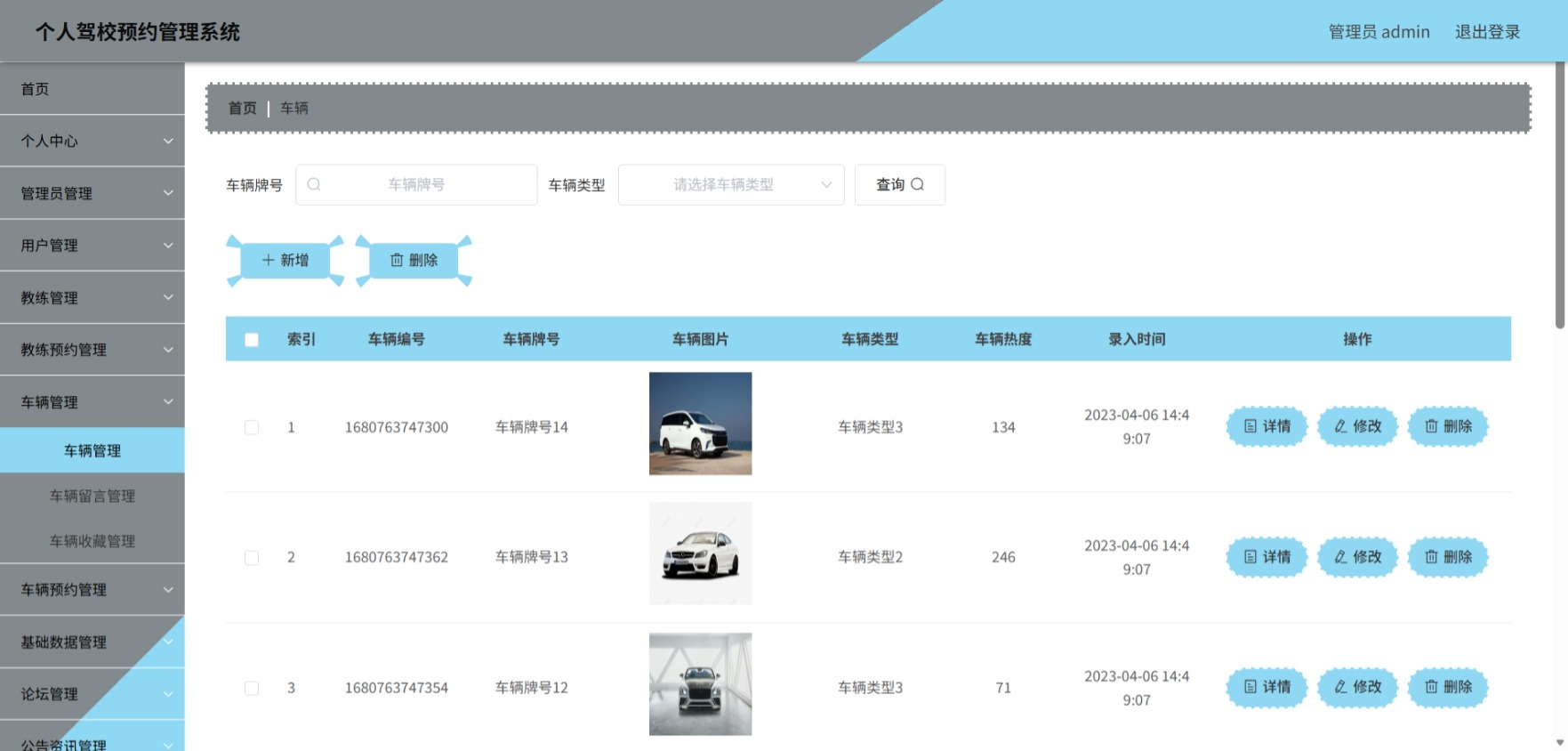Click 退出登录 in the top bar
This screenshot has height=751, width=1568.
coord(1487,32)
